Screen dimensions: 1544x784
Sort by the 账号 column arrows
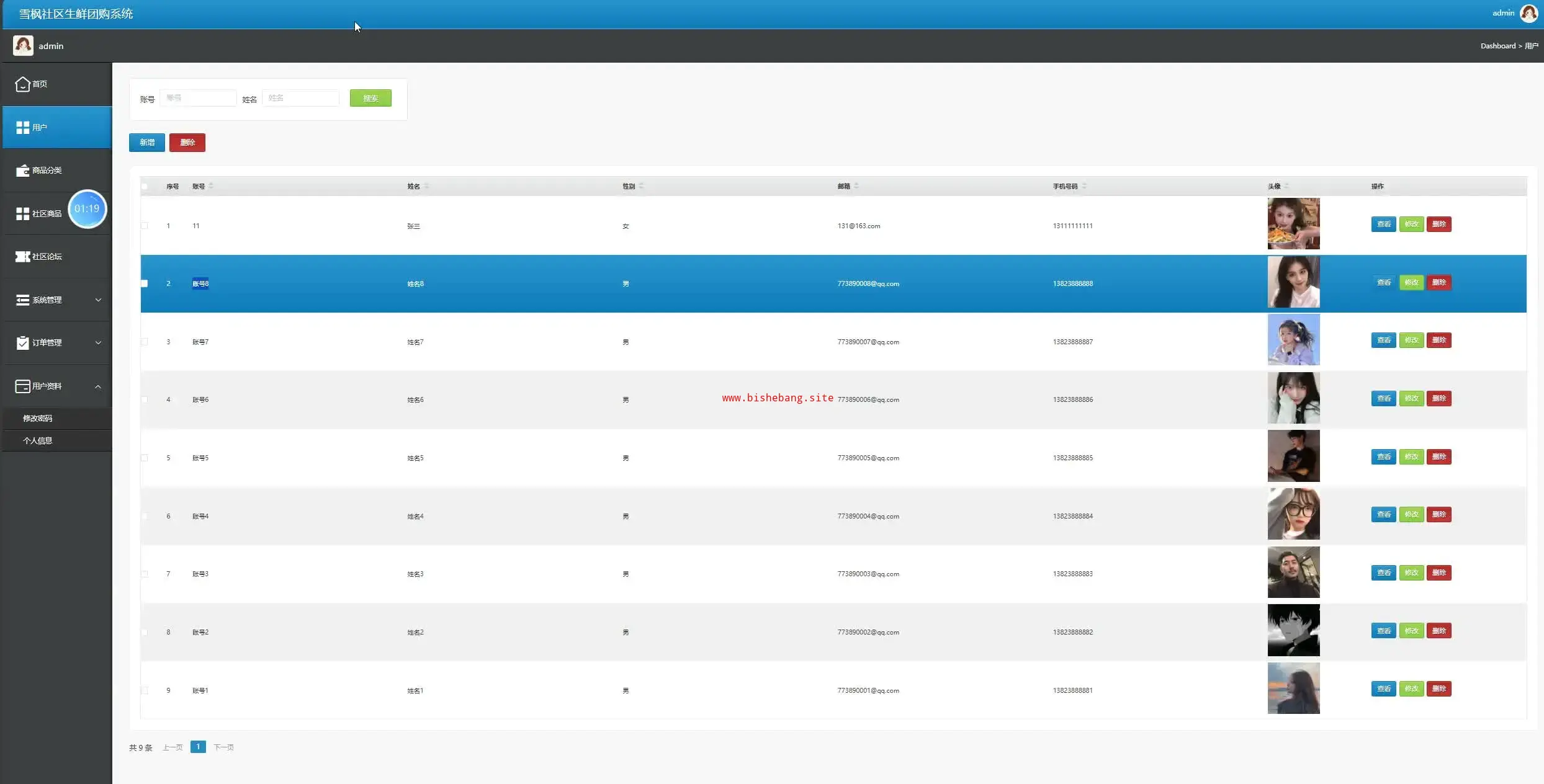(x=211, y=185)
